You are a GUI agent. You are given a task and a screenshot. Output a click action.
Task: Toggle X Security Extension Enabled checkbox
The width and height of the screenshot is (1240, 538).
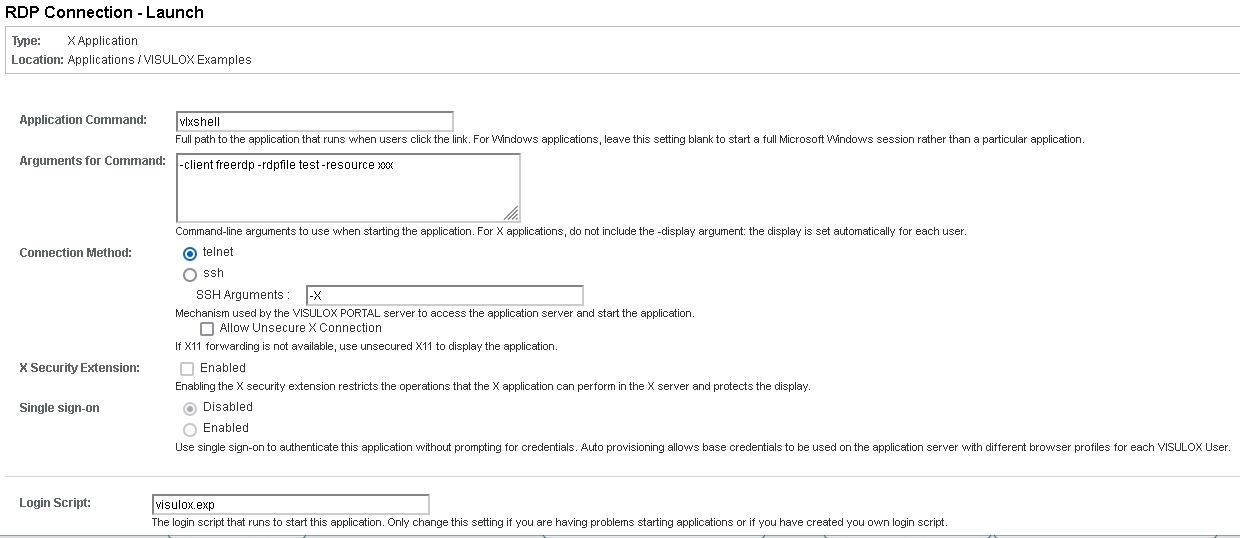pyautogui.click(x=187, y=368)
